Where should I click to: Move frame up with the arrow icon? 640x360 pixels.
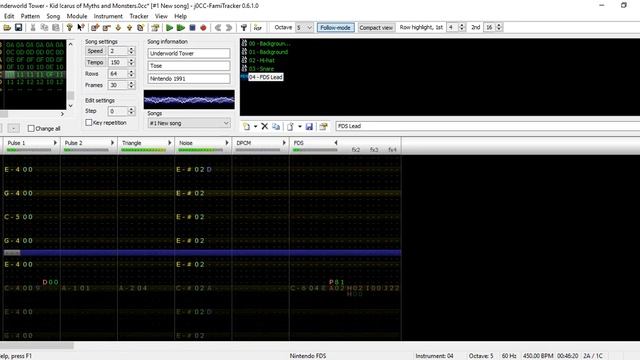(x=129, y=28)
